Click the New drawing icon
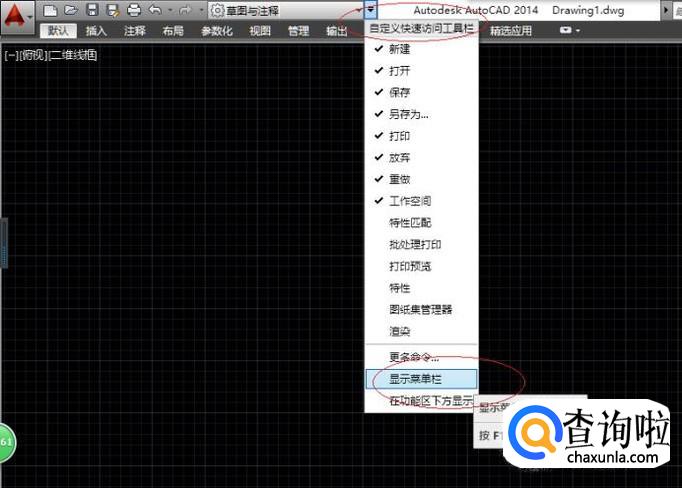The height and width of the screenshot is (488, 682). point(50,10)
